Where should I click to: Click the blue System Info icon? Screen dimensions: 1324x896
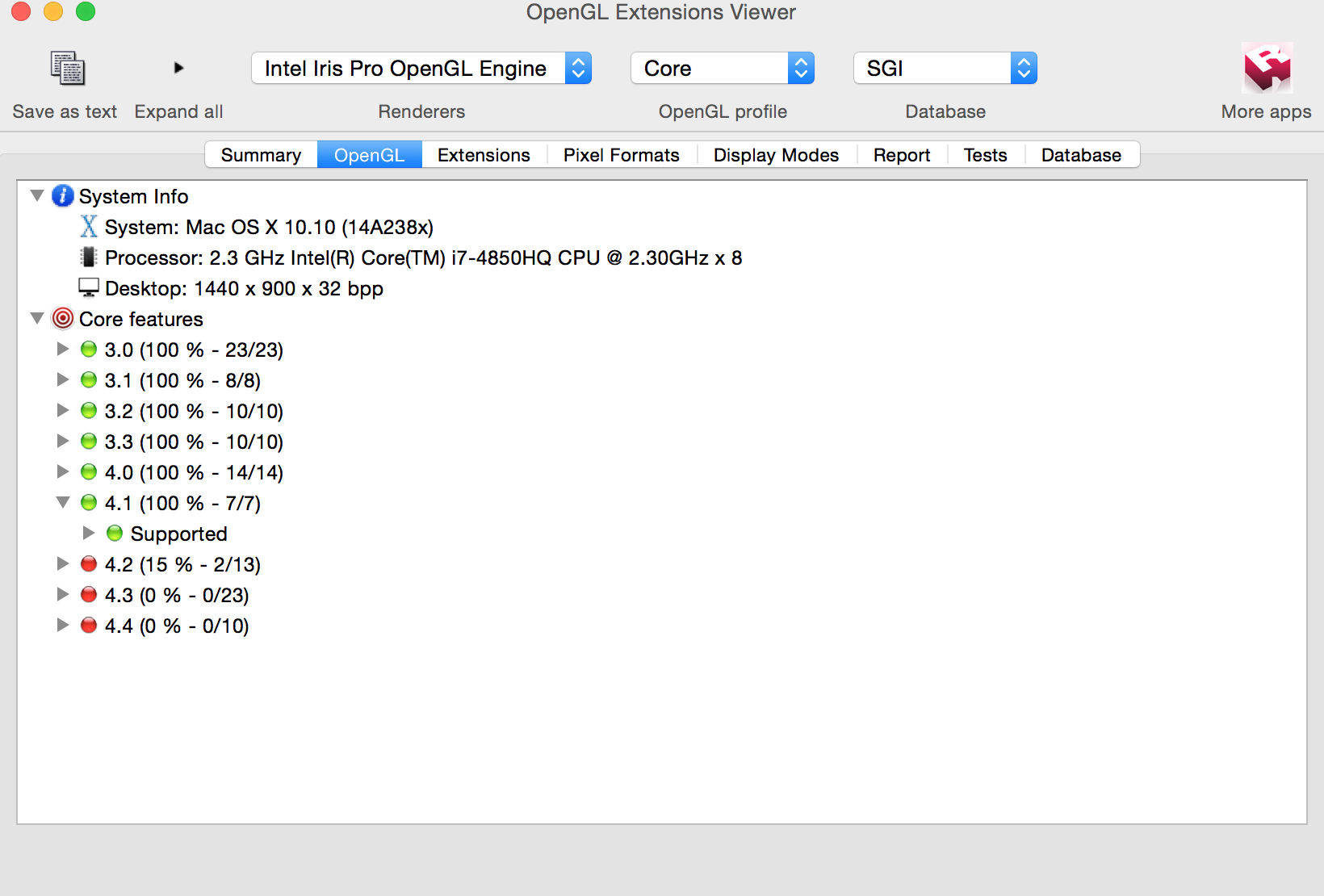[63, 196]
